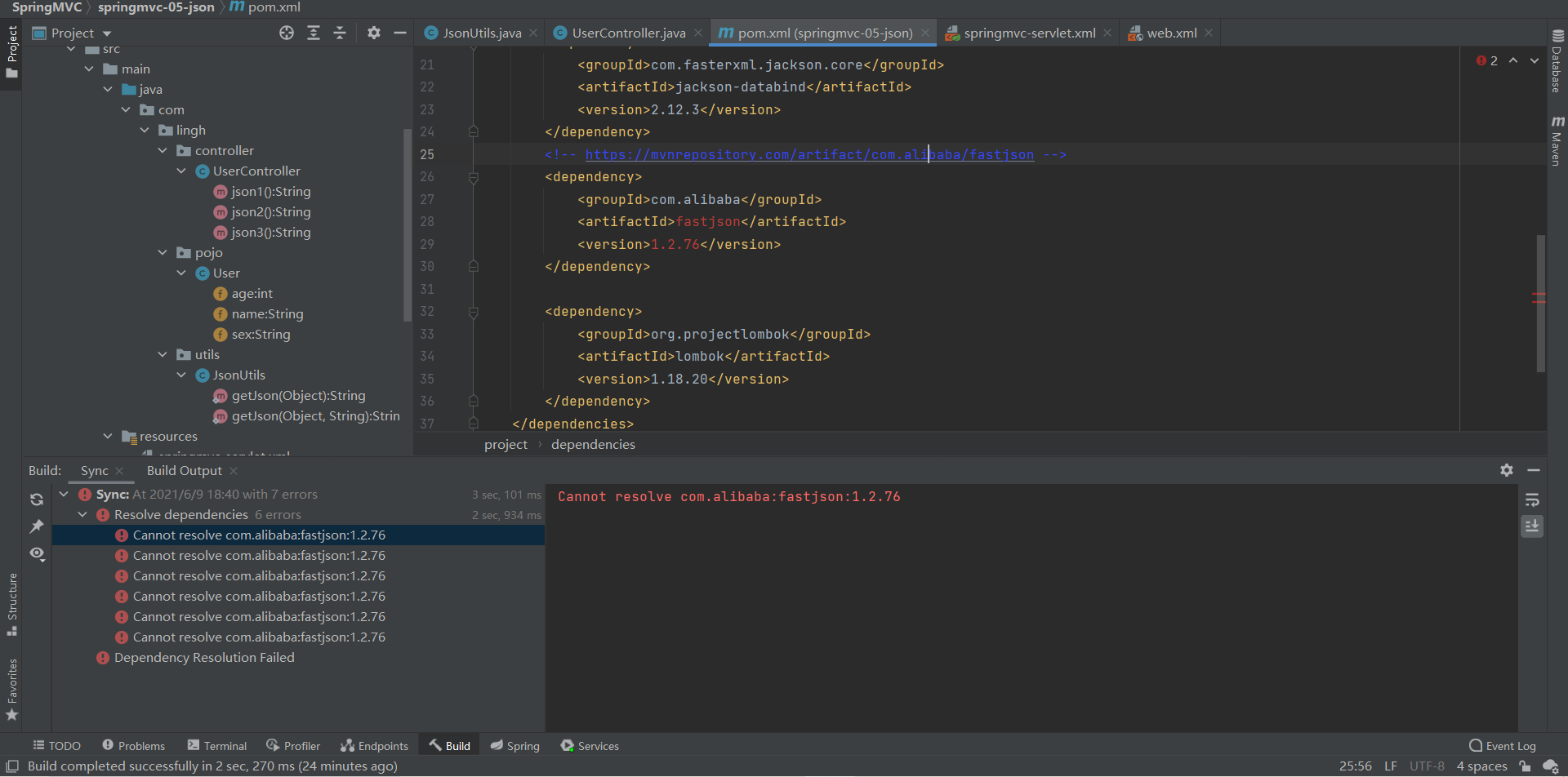Fold dependency block at line 32
The image size is (1568, 777).
pyautogui.click(x=473, y=312)
